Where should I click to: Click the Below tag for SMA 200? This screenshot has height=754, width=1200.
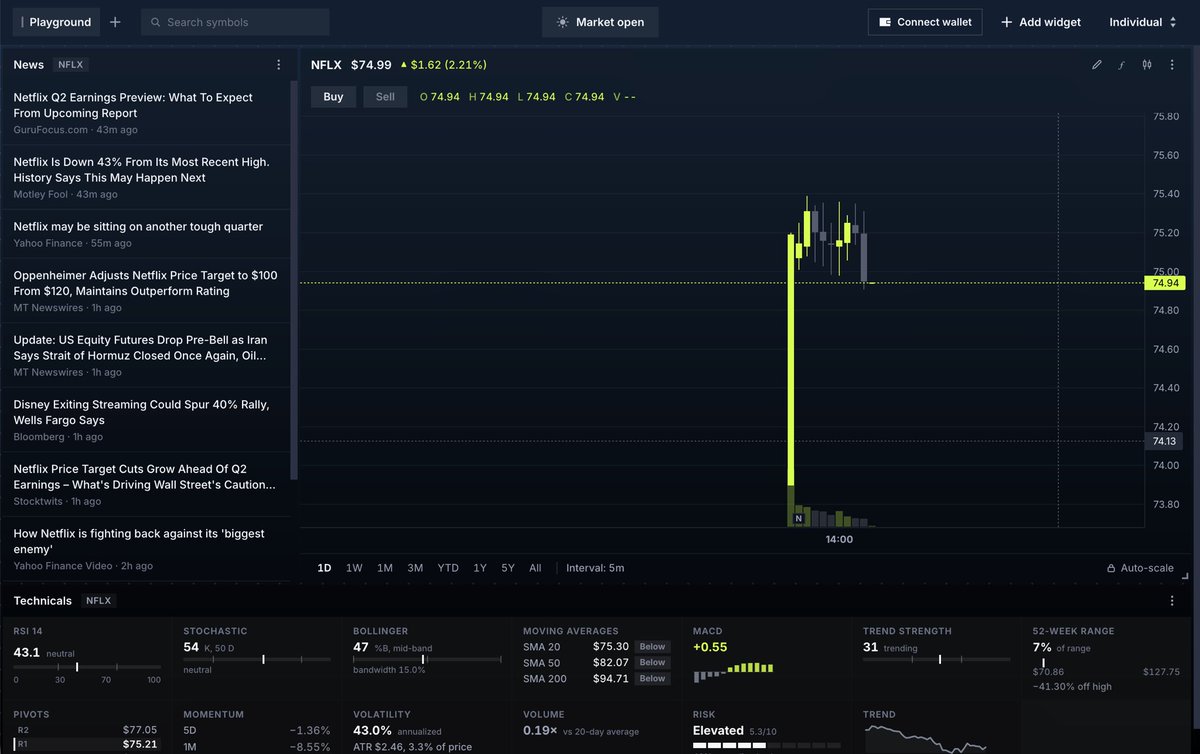pos(652,679)
